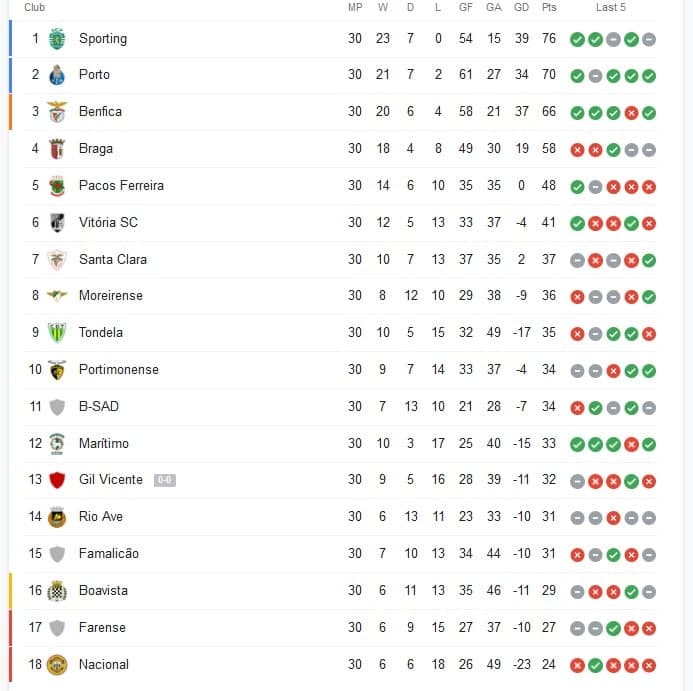Viewport: 693px width, 691px height.
Task: Click the Braga club crest
Action: [57, 149]
